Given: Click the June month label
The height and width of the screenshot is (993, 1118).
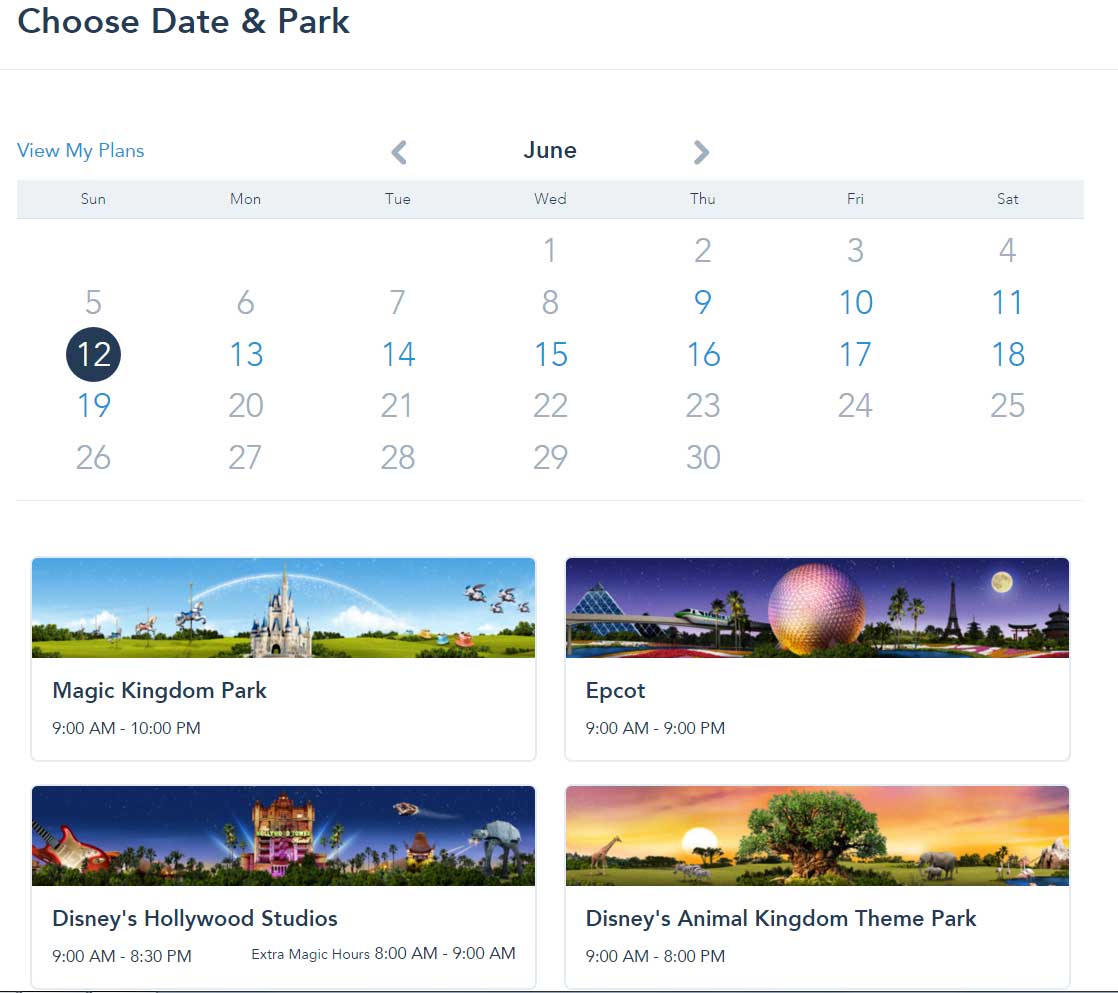Looking at the screenshot, I should click(550, 150).
